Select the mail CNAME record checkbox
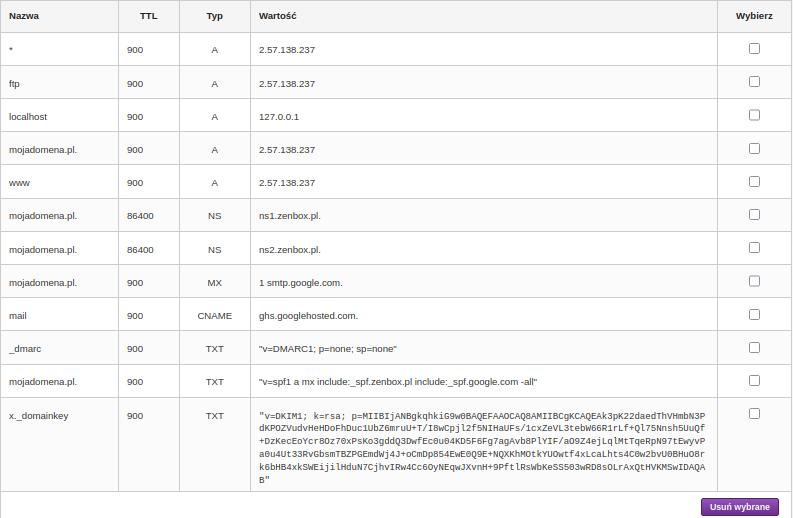Viewport: 793px width, 518px height. [754, 314]
